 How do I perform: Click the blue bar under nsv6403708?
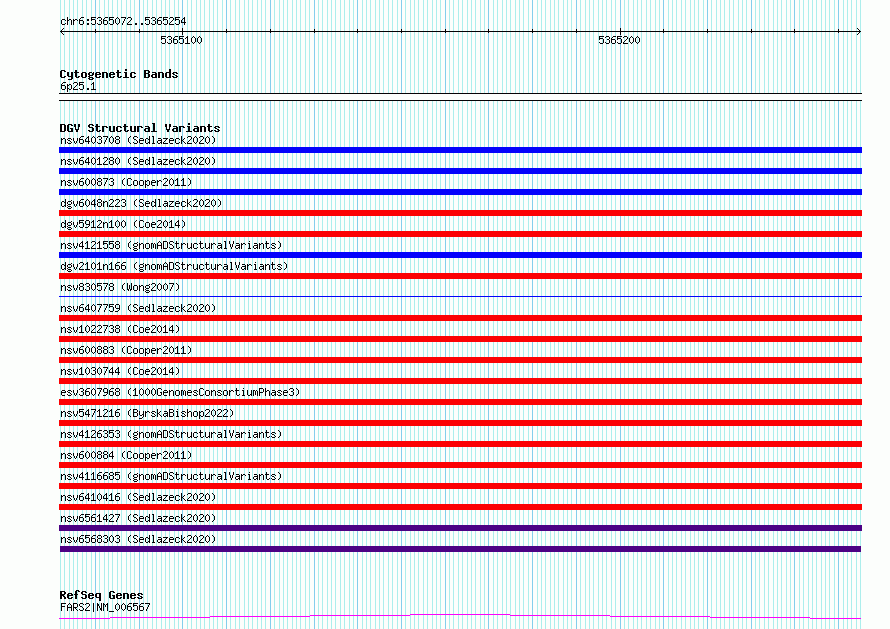460,150
